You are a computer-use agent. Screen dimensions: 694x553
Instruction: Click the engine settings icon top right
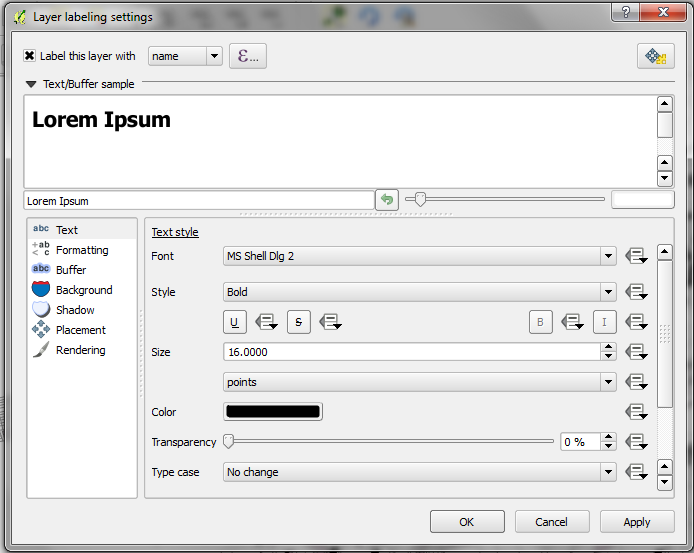655,56
